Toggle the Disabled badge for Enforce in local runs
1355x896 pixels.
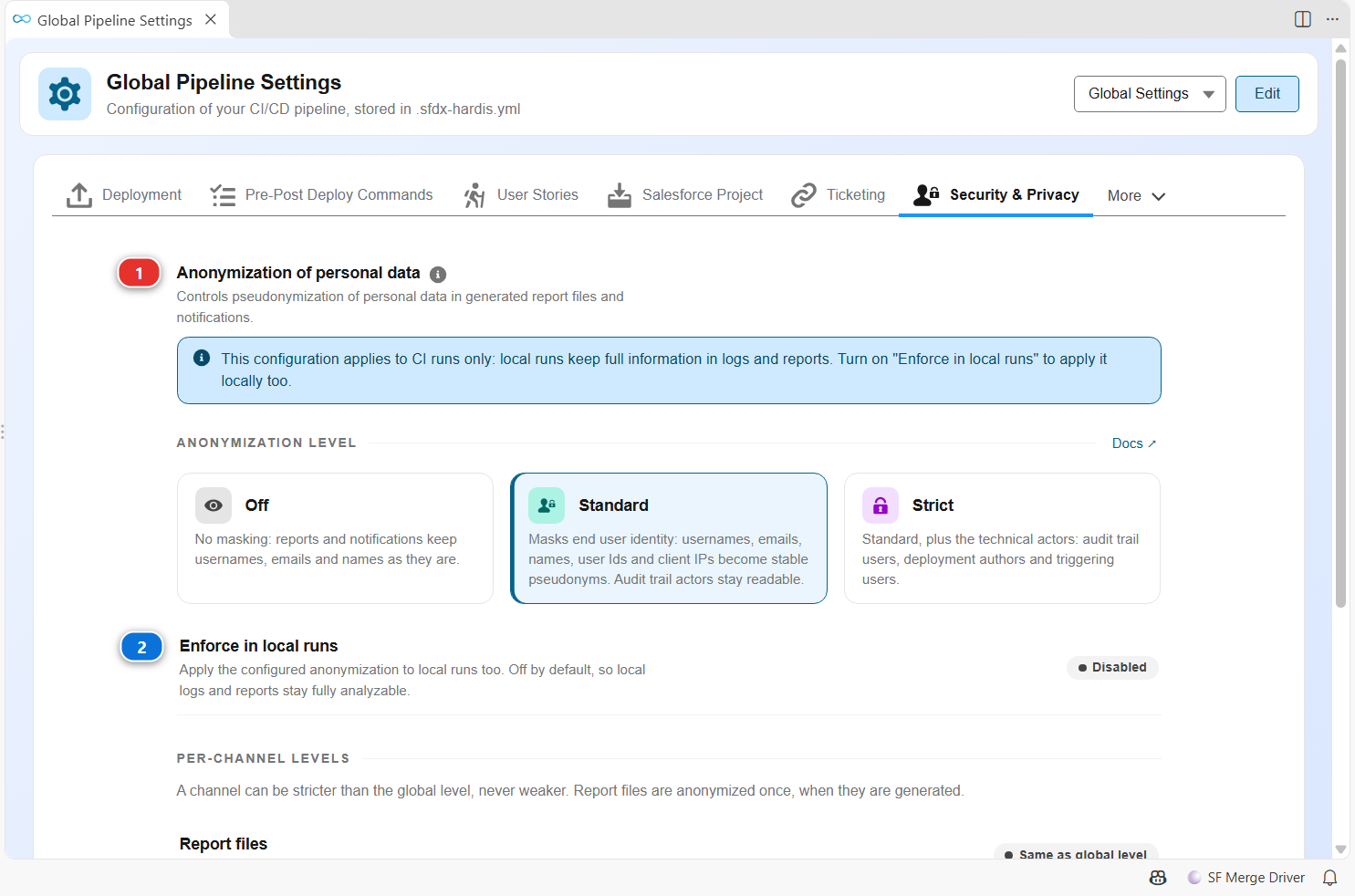1112,668
